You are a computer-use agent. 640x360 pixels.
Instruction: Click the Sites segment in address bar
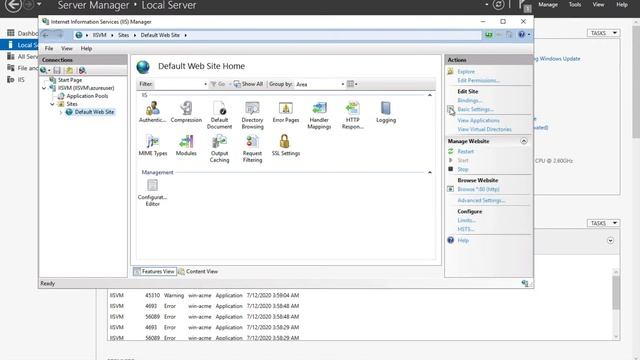(123, 35)
